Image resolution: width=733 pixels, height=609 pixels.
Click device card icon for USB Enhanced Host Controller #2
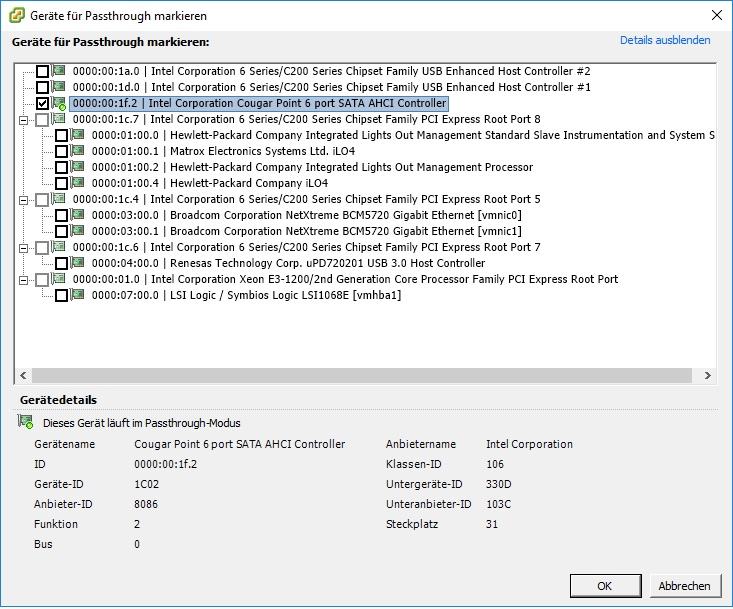click(x=60, y=71)
